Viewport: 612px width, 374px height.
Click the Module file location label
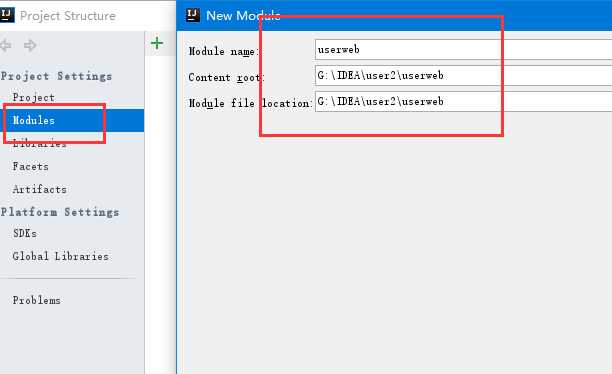pos(251,103)
